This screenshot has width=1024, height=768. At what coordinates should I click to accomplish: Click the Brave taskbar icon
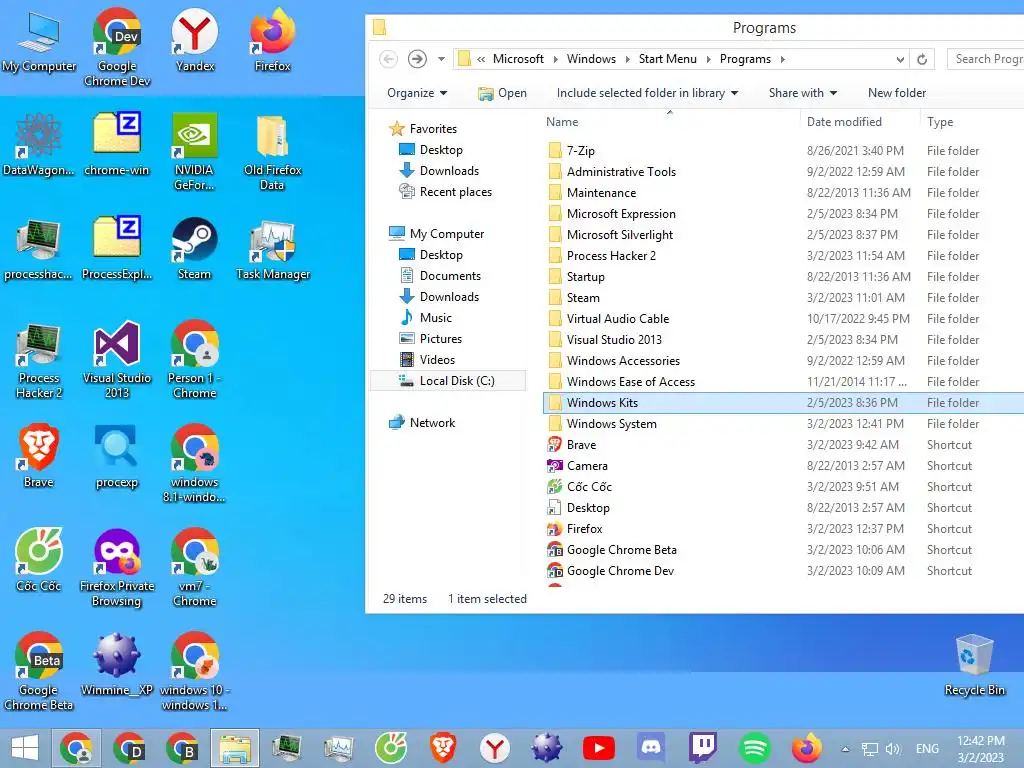tap(443, 748)
